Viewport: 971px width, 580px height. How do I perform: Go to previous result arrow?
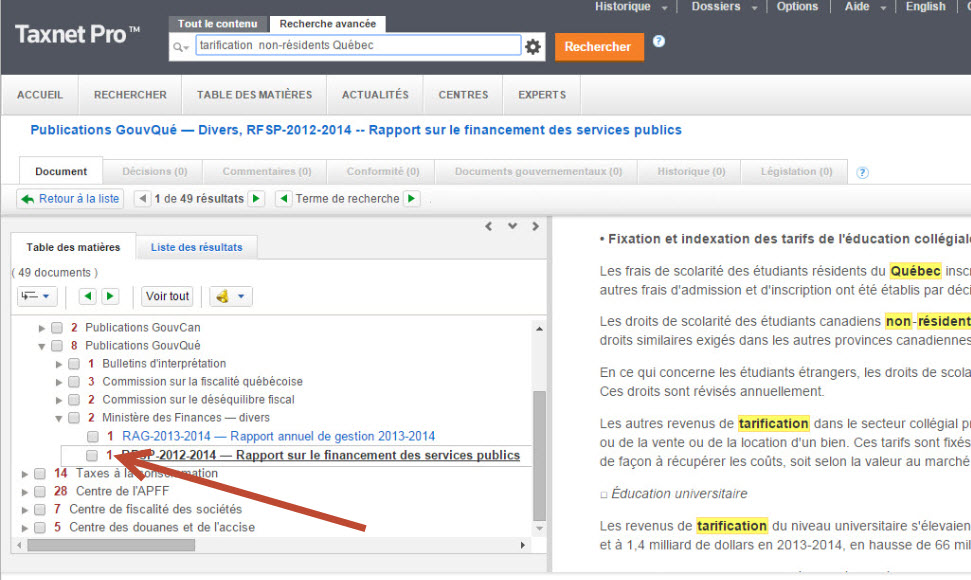pyautogui.click(x=143, y=199)
